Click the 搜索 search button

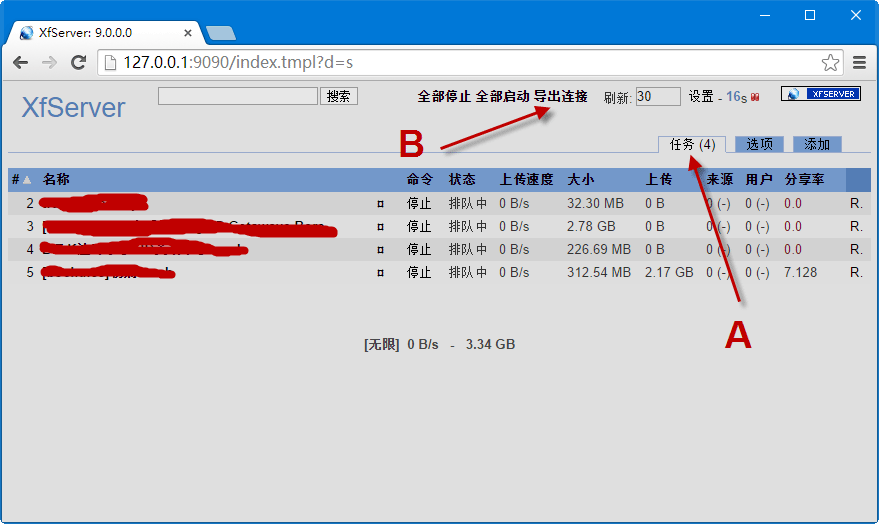click(x=339, y=96)
